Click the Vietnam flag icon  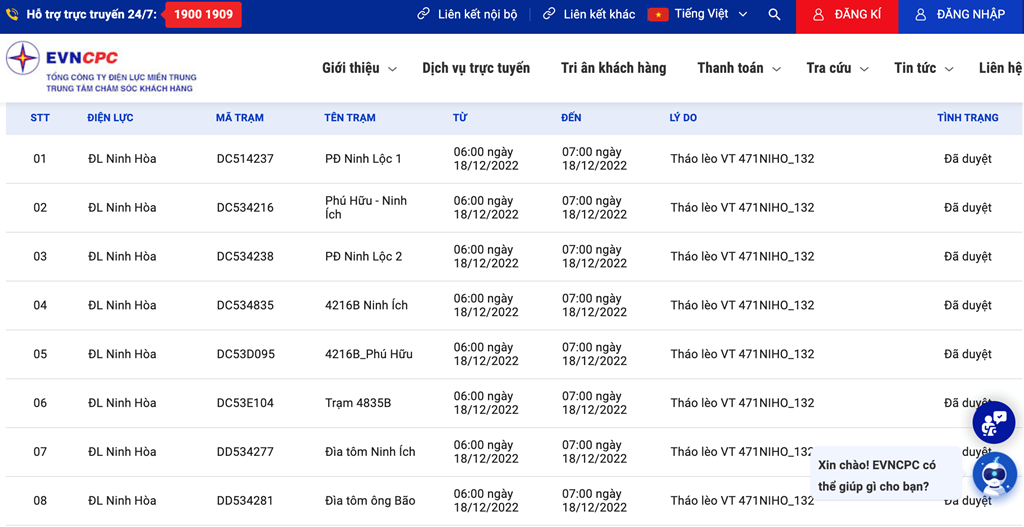pyautogui.click(x=658, y=15)
